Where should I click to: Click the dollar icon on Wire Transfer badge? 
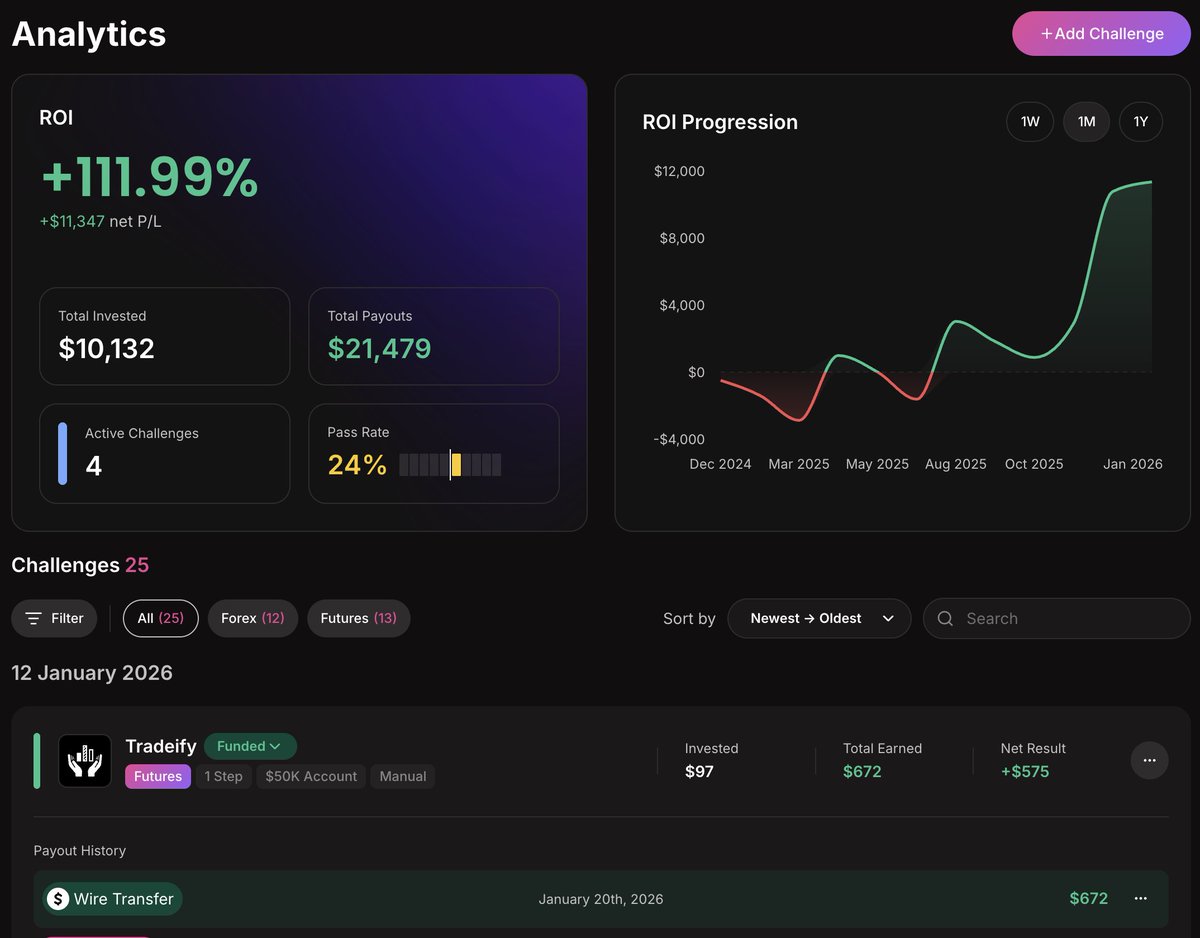[57, 898]
